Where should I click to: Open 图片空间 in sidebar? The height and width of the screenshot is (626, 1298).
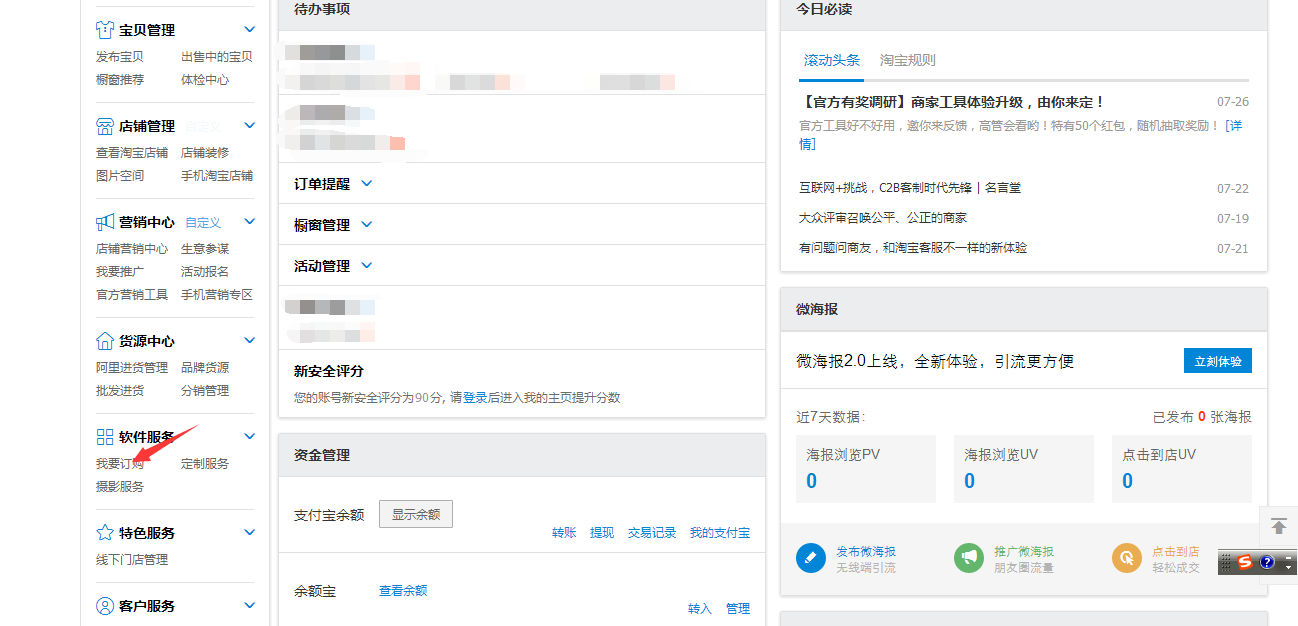(x=120, y=176)
